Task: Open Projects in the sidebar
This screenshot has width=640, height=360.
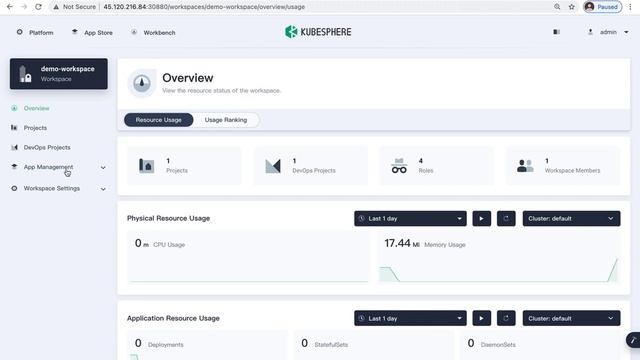Action: pos(35,128)
